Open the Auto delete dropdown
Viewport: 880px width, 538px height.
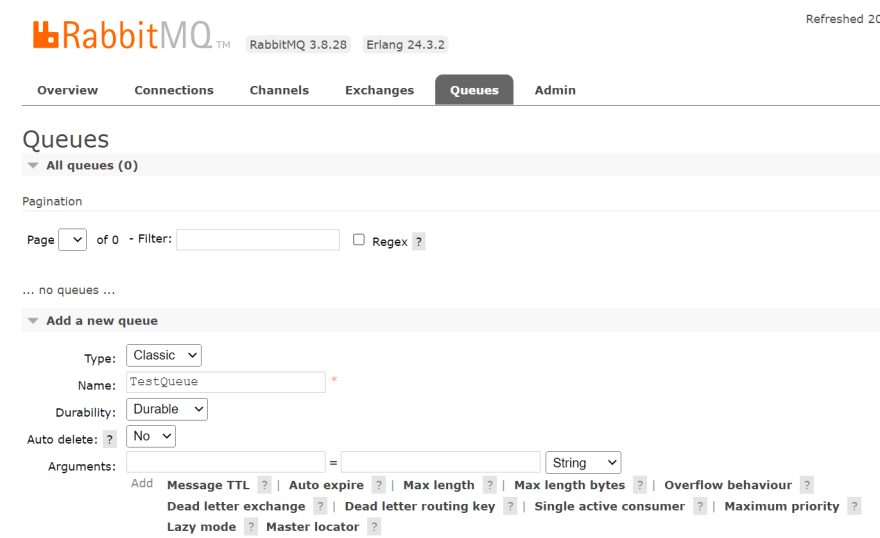151,436
